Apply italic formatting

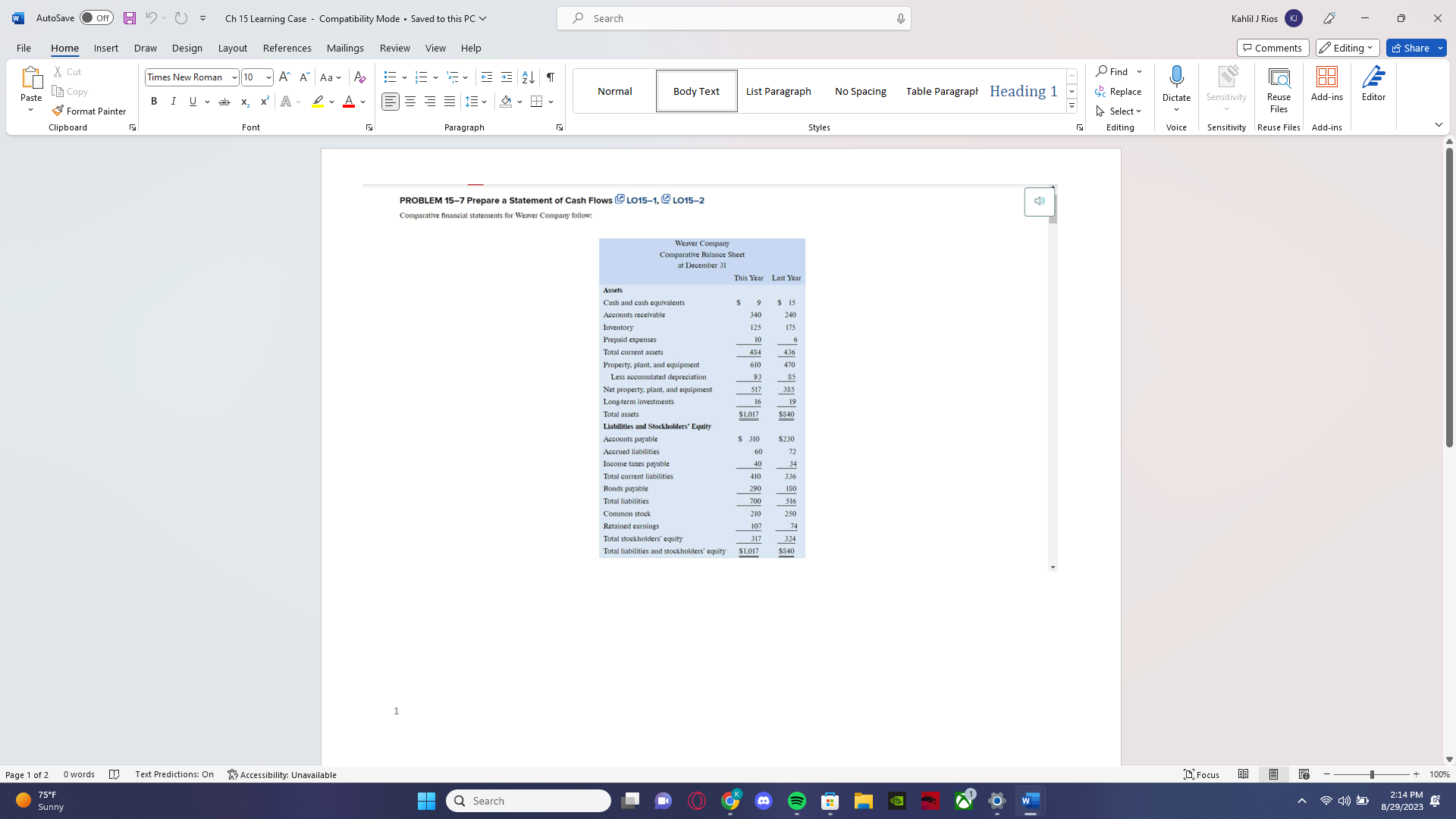[173, 101]
